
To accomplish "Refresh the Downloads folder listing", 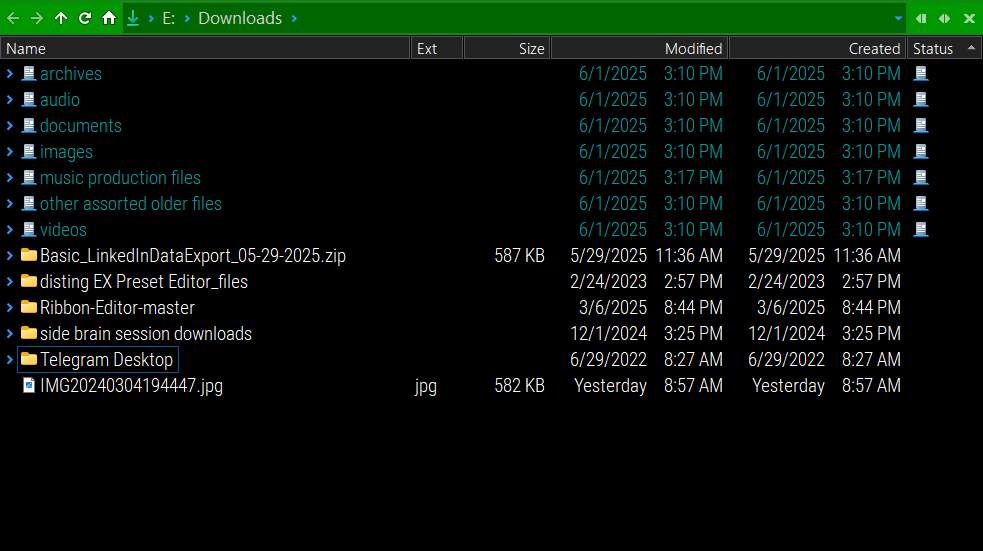I will [85, 18].
